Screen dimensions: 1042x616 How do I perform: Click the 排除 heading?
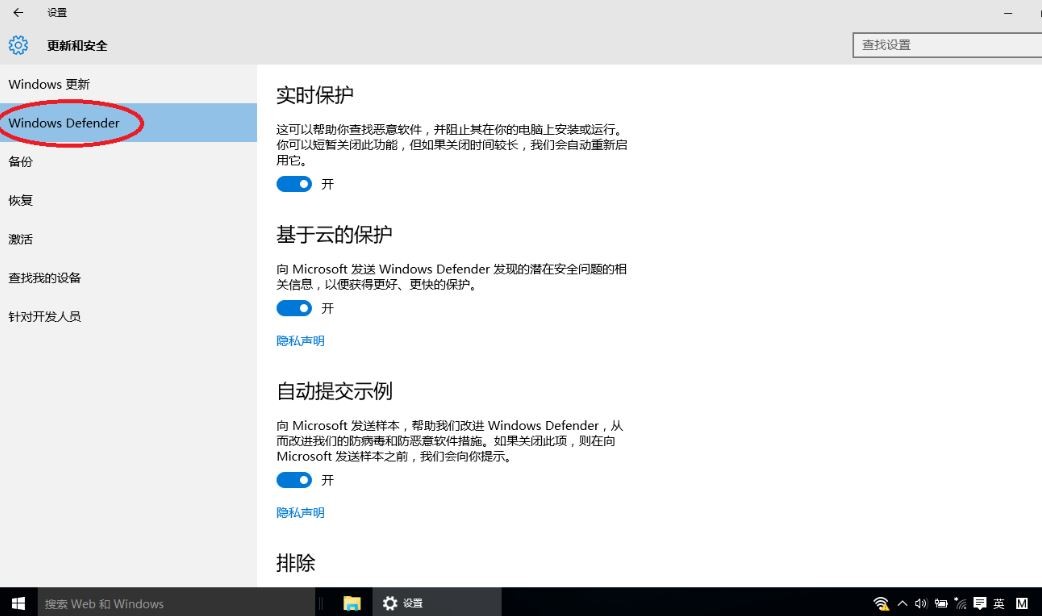pyautogui.click(x=296, y=563)
